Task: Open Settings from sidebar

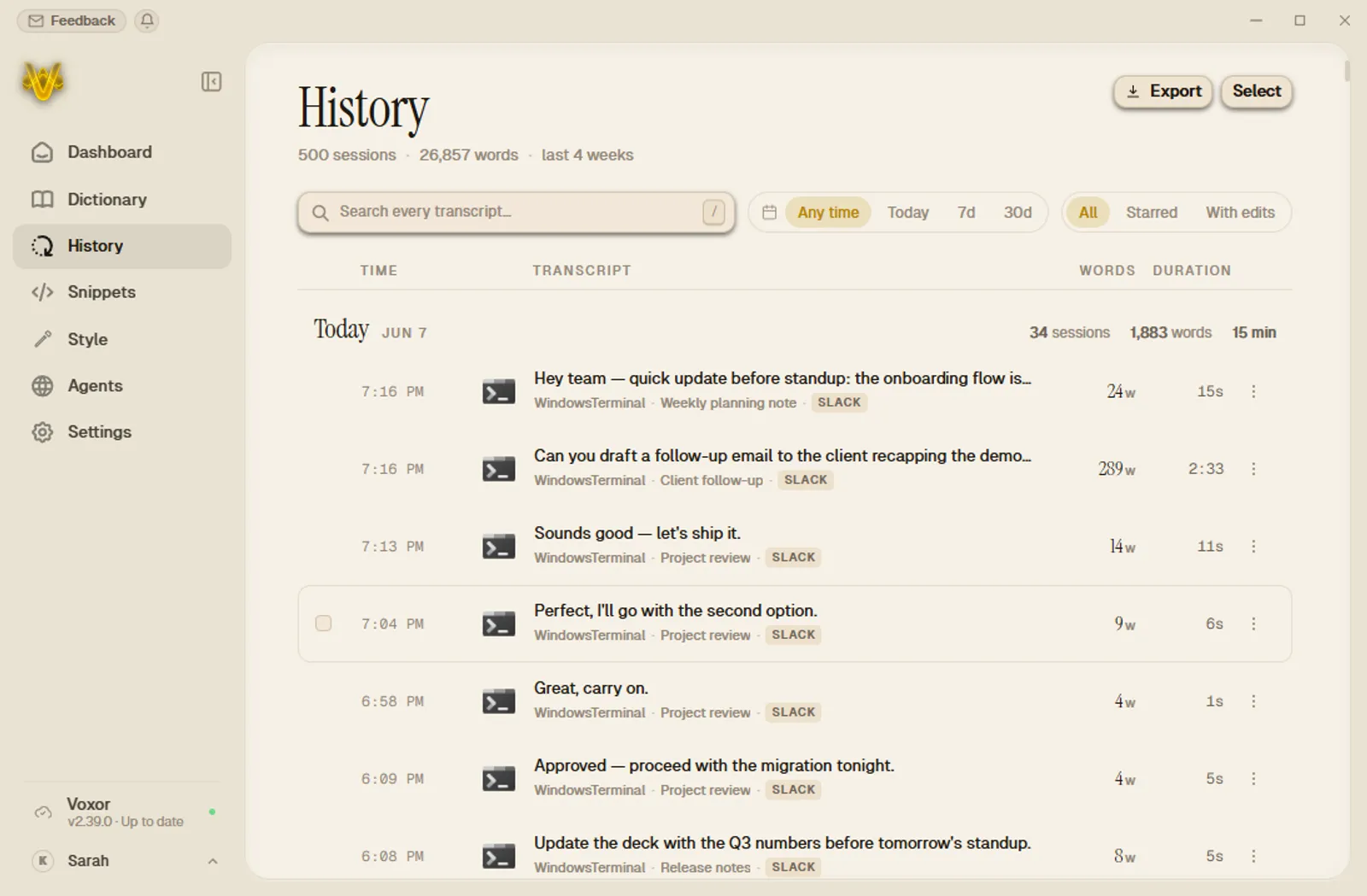Action: tap(122, 432)
